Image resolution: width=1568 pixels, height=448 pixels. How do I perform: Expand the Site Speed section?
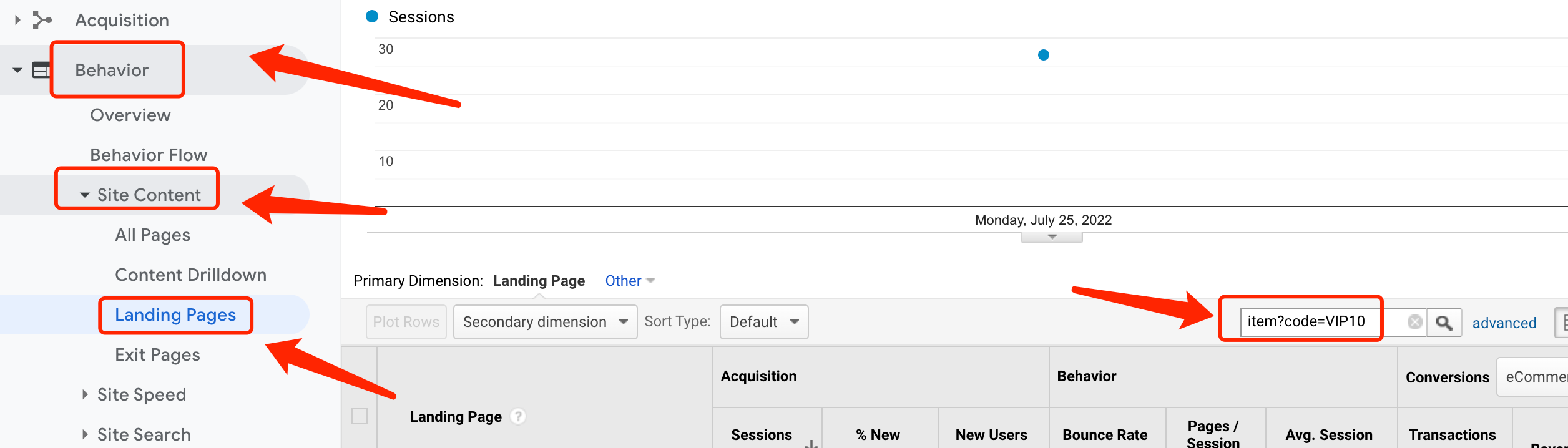86,394
